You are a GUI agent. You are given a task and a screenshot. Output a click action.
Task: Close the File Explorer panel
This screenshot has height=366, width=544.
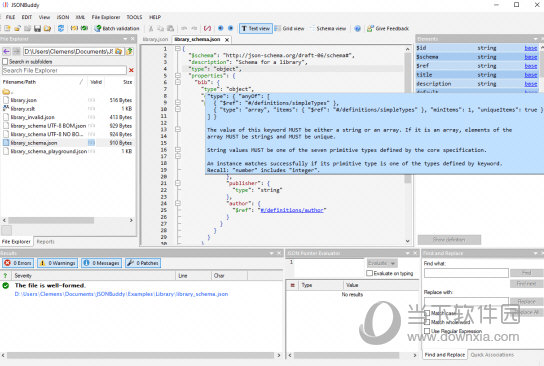tap(133, 39)
